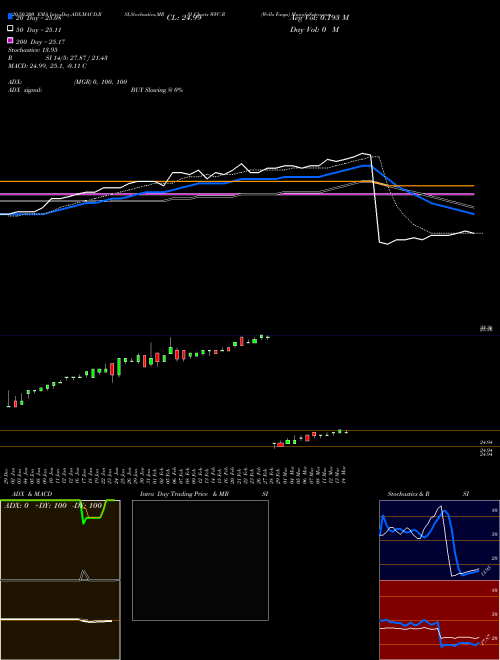Click the 'Stochastics & R' panel title
The height and width of the screenshot is (660, 500).
(408, 494)
